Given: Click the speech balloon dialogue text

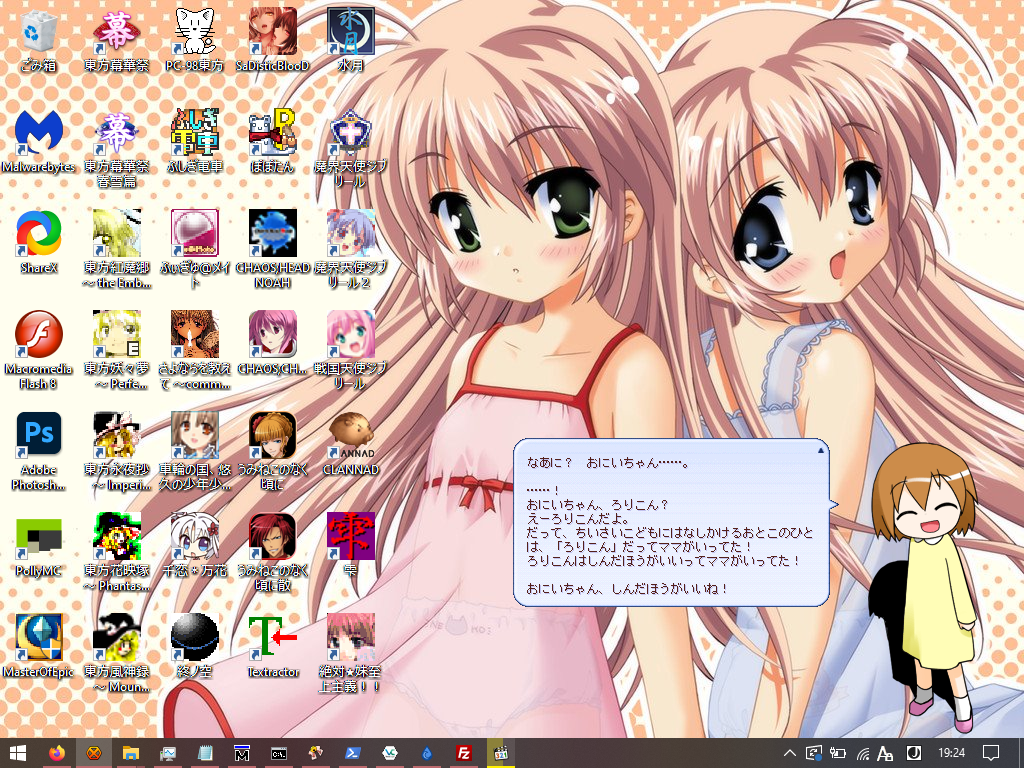Looking at the screenshot, I should [669, 526].
